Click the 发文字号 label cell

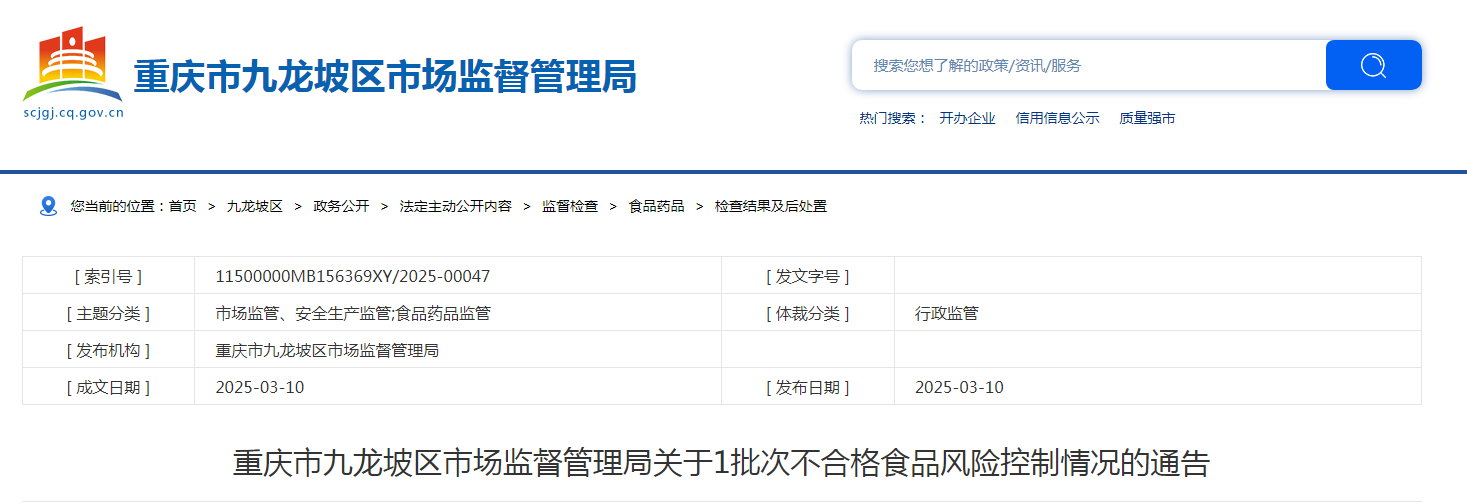pyautogui.click(x=808, y=276)
